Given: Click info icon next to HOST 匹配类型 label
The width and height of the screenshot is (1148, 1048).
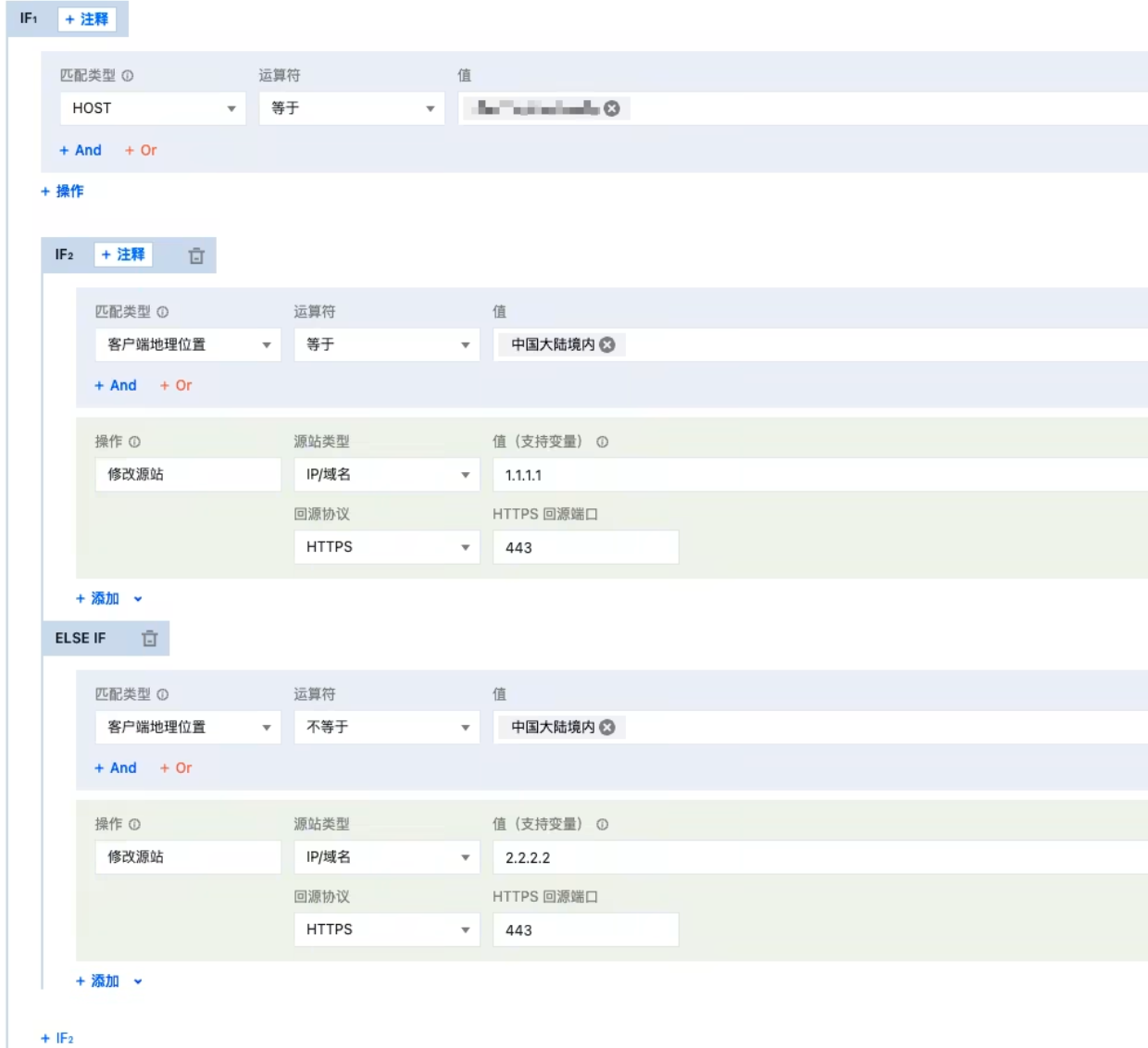Looking at the screenshot, I should coord(128,76).
